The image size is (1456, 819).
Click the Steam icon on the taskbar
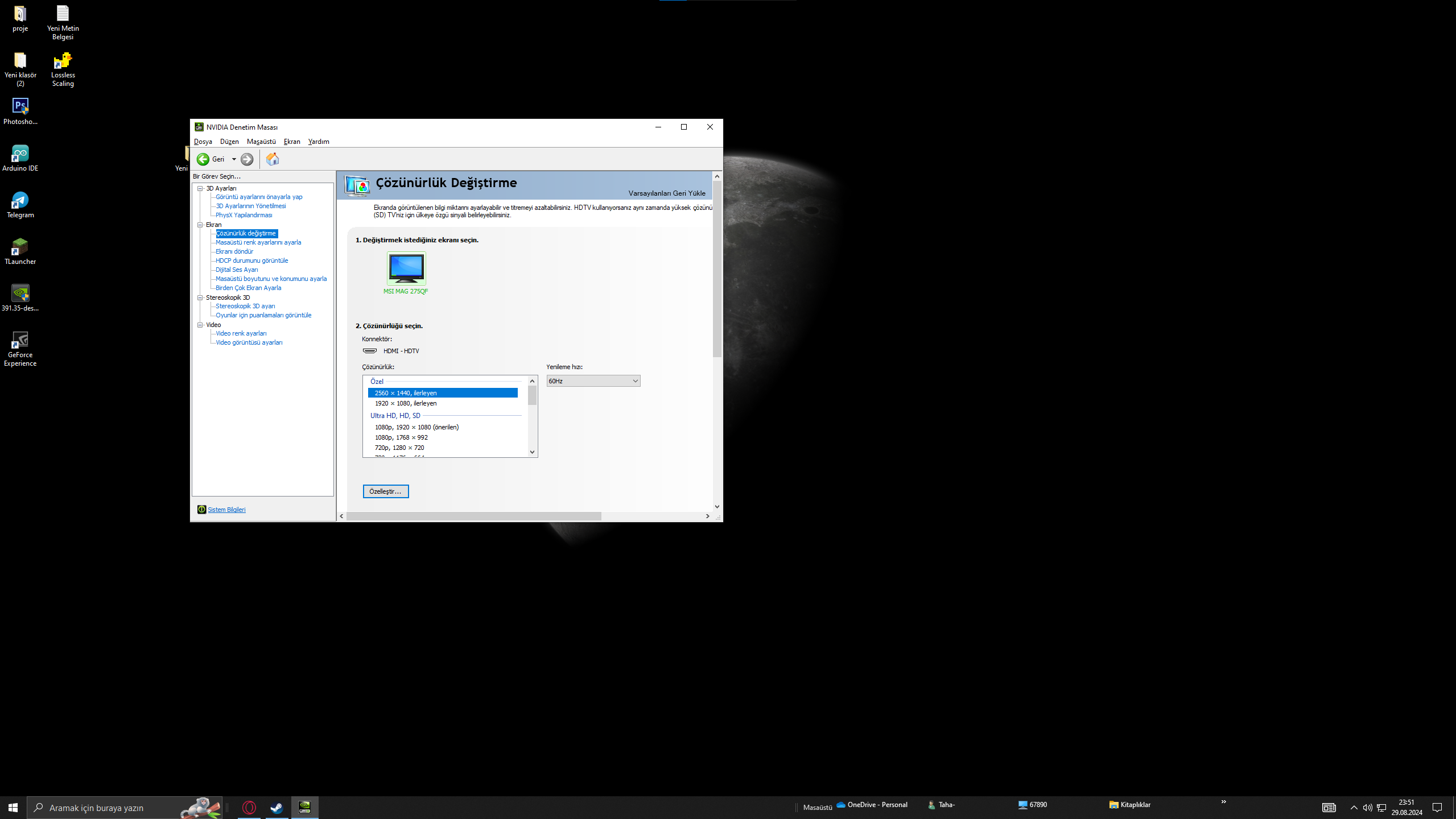click(x=277, y=808)
